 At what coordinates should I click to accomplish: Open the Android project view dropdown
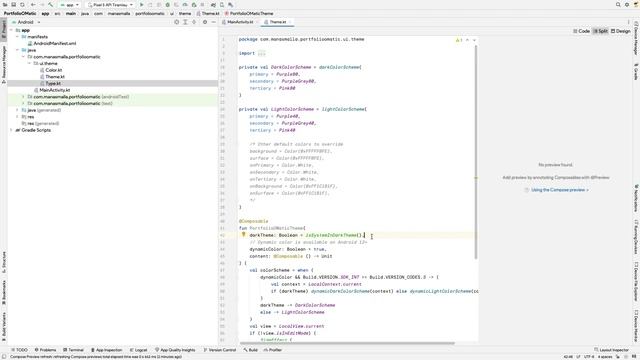[x=26, y=22]
